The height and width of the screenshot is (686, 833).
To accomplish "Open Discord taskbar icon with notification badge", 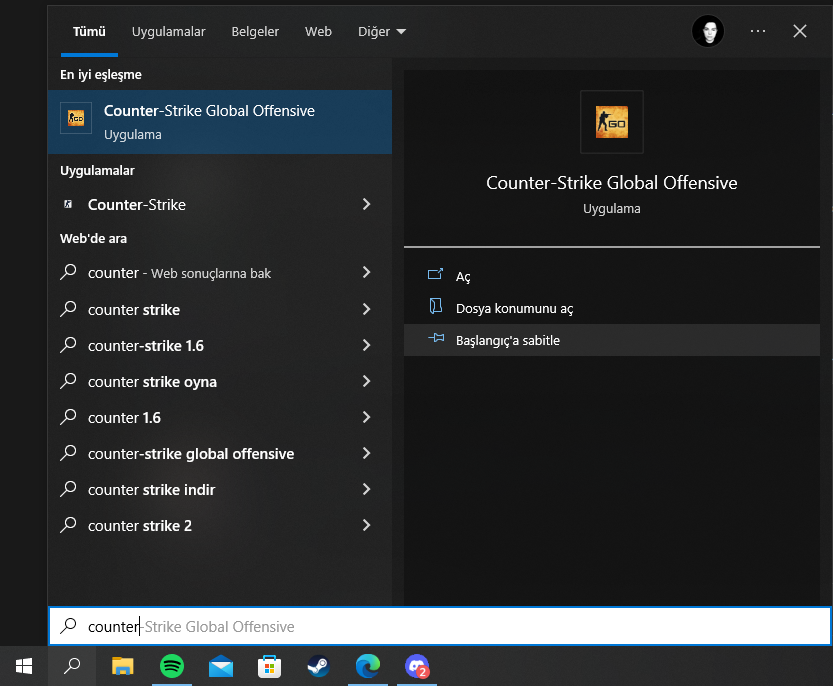I will [x=417, y=666].
